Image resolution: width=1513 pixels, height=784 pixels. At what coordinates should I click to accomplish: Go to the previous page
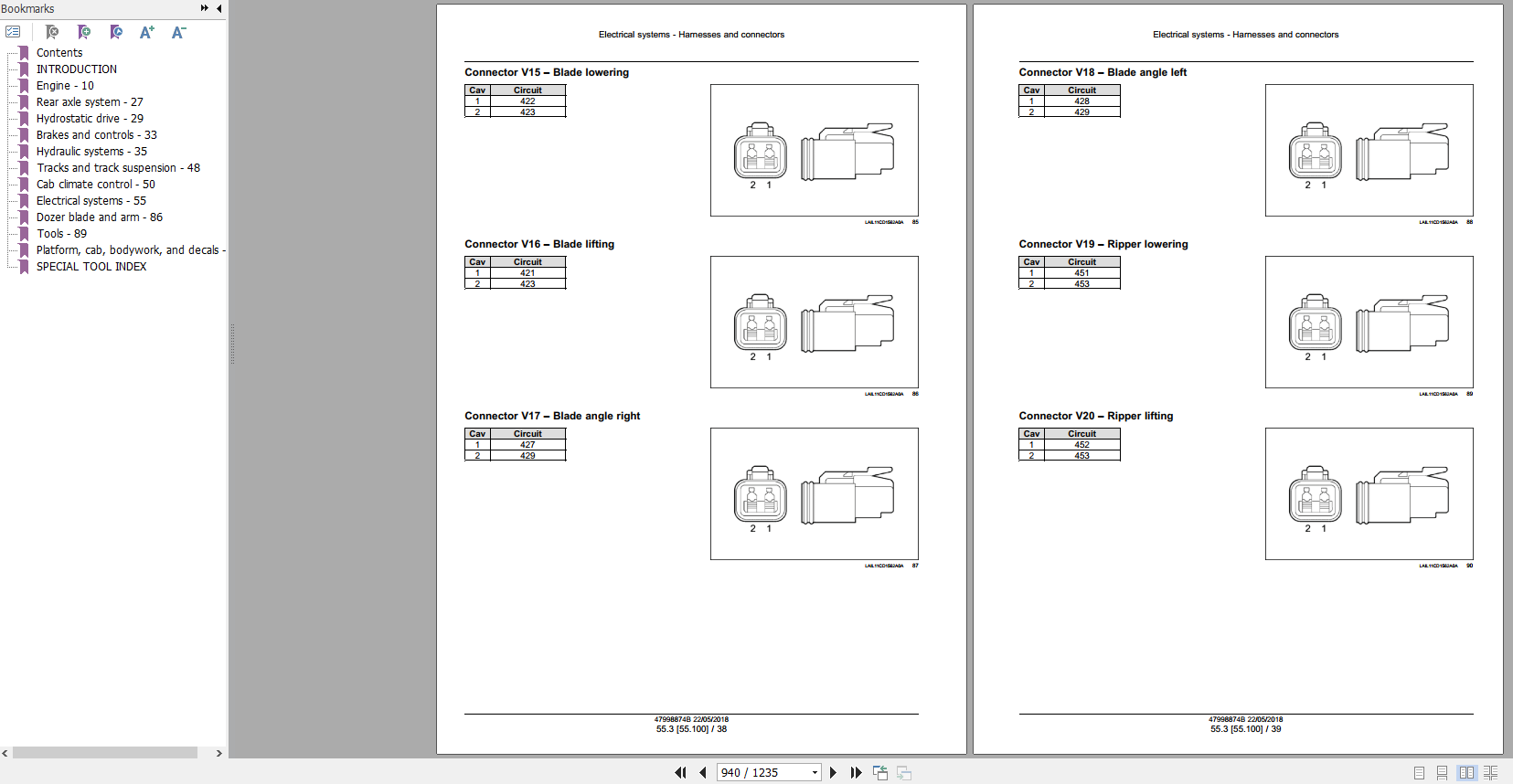tap(703, 773)
